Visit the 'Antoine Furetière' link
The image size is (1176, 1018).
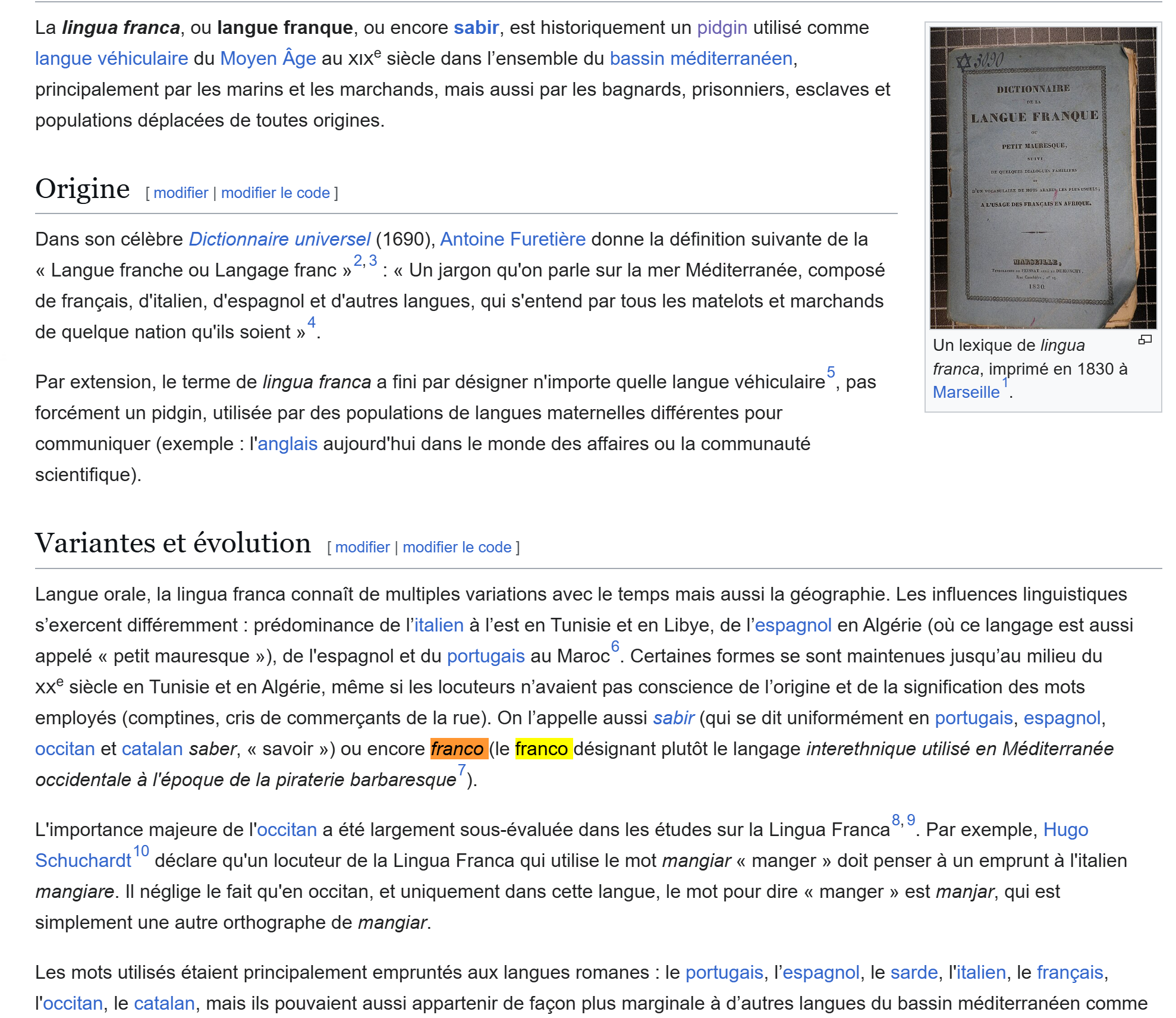pyautogui.click(x=512, y=239)
